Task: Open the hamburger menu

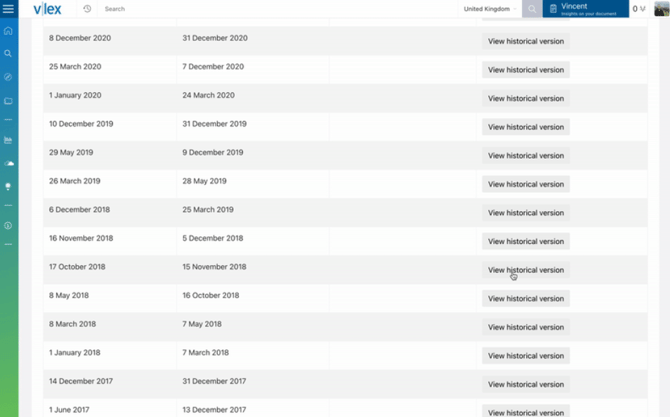Action: pyautogui.click(x=8, y=9)
